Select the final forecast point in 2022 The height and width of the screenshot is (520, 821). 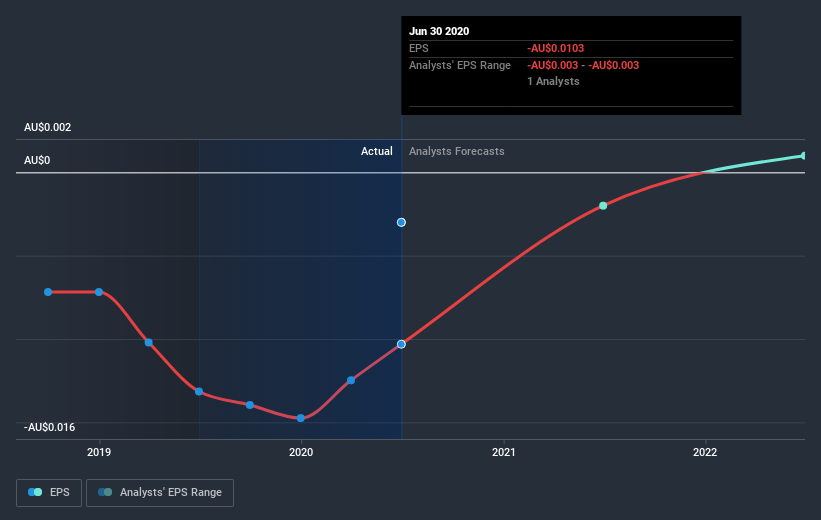(804, 156)
